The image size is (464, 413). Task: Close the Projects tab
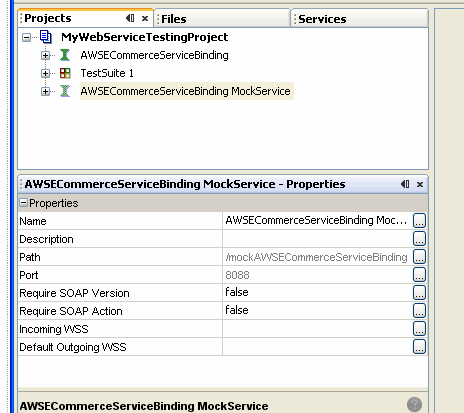click(x=145, y=18)
